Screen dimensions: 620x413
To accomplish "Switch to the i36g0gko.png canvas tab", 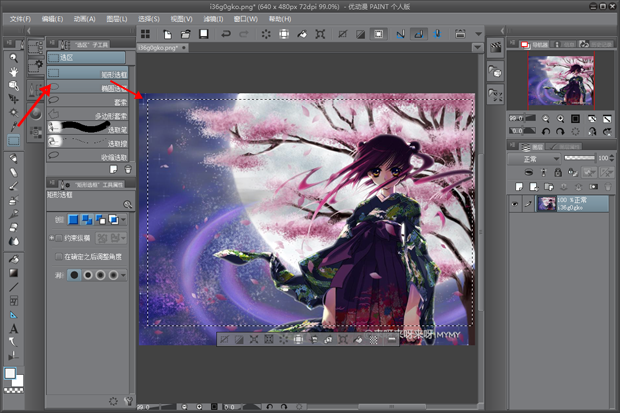I will [x=162, y=48].
